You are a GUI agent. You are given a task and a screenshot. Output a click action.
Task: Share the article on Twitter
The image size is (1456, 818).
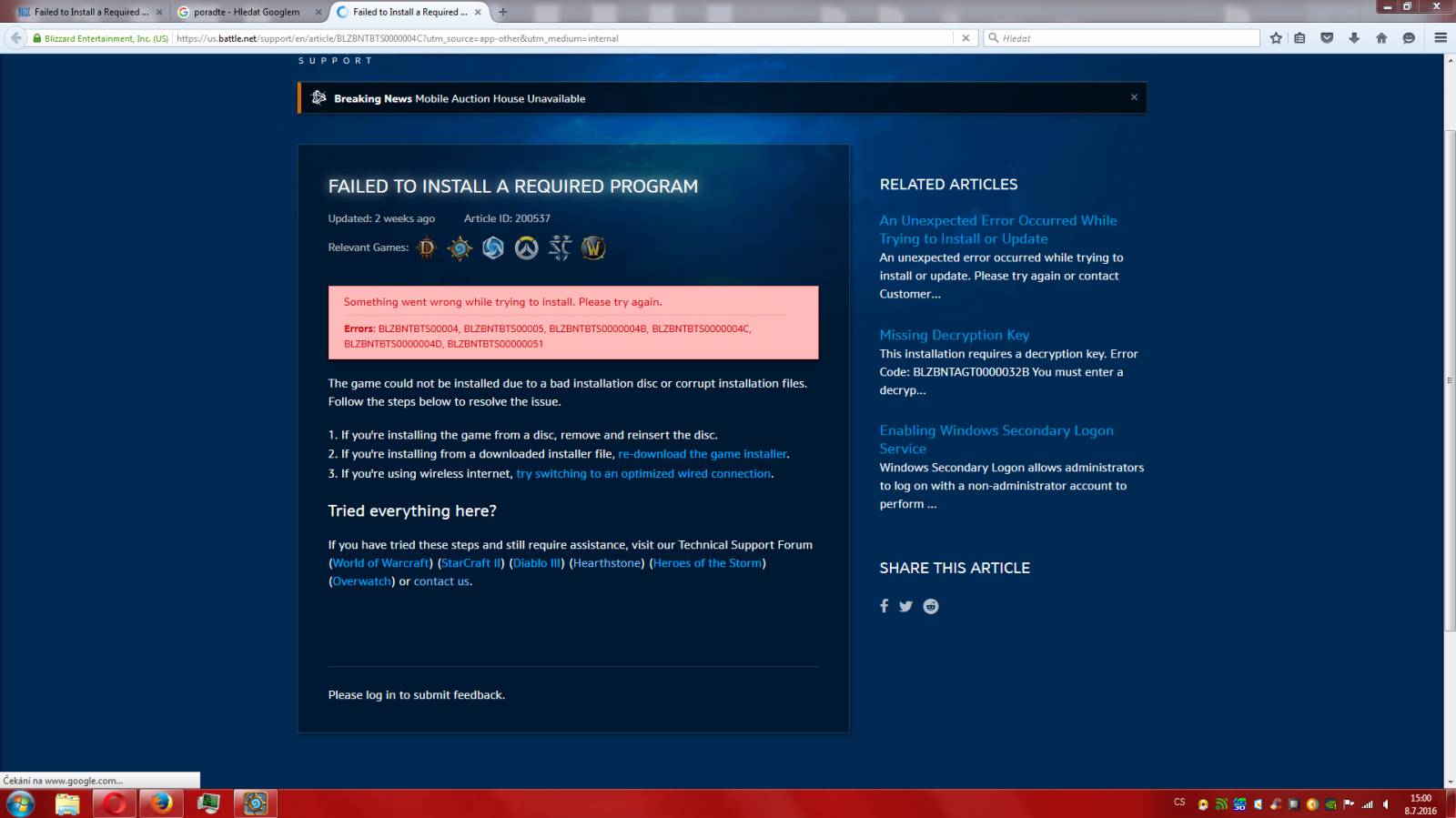point(905,606)
